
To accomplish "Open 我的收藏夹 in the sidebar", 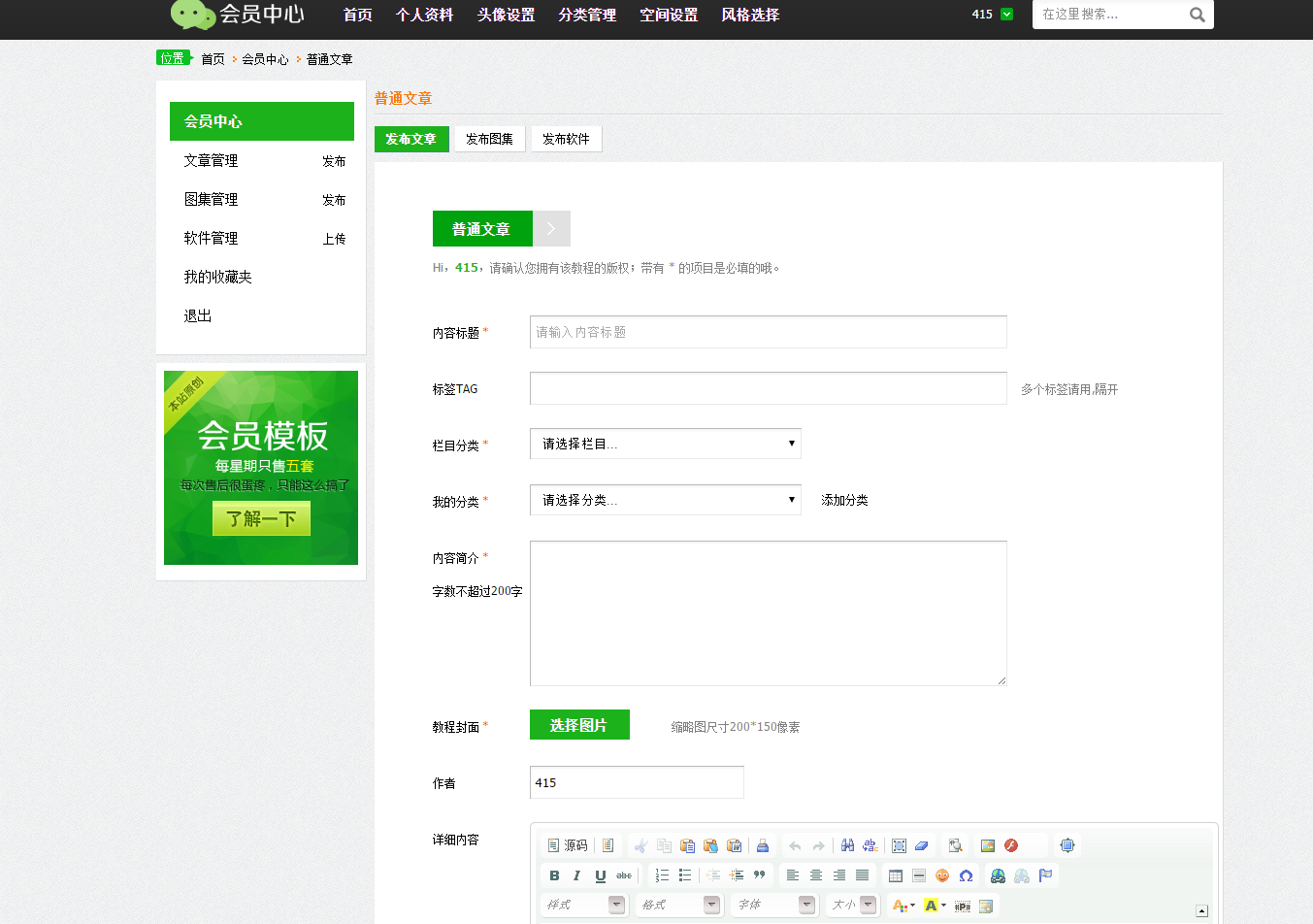I will pyautogui.click(x=217, y=277).
